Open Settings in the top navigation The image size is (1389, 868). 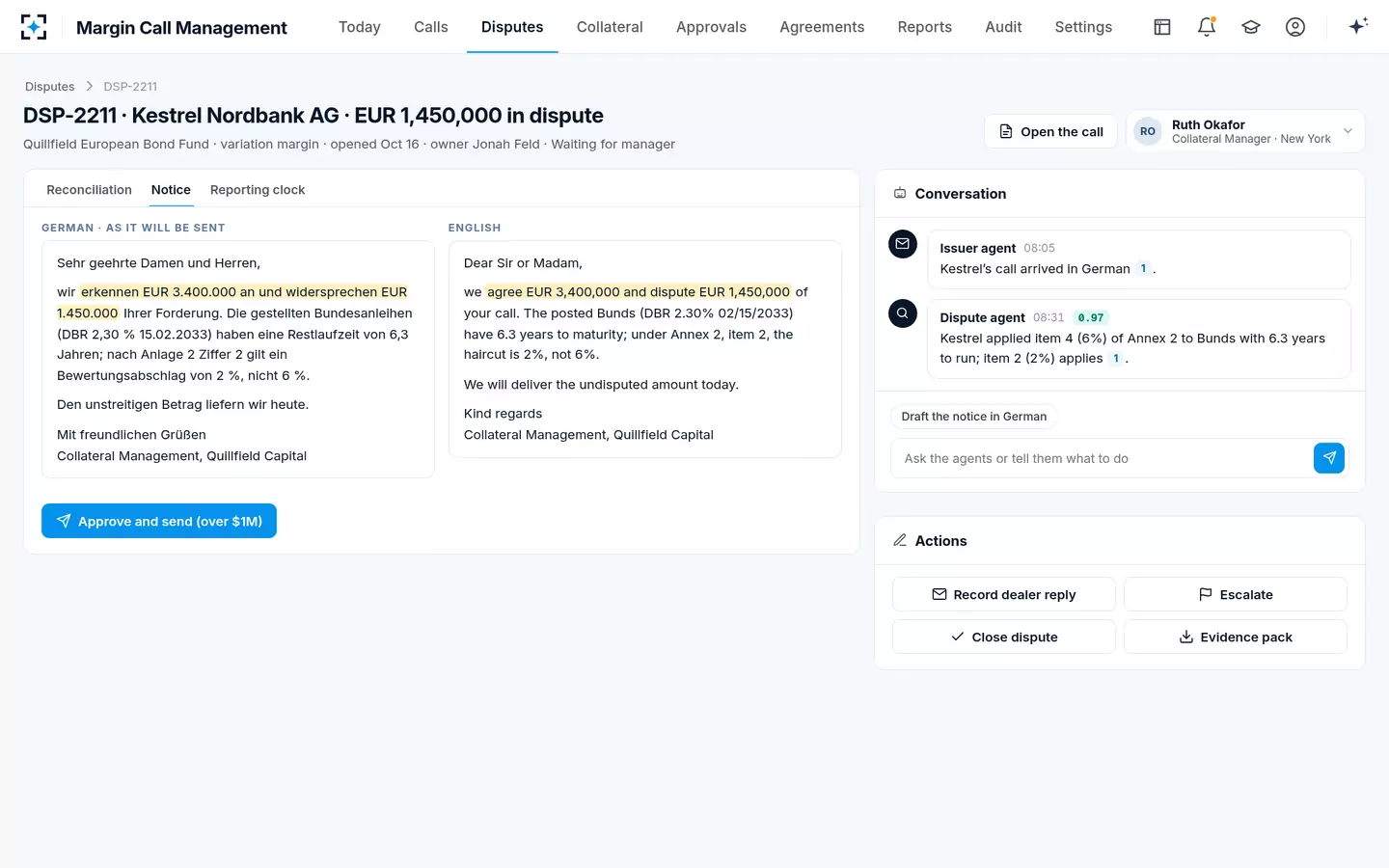[x=1083, y=27]
